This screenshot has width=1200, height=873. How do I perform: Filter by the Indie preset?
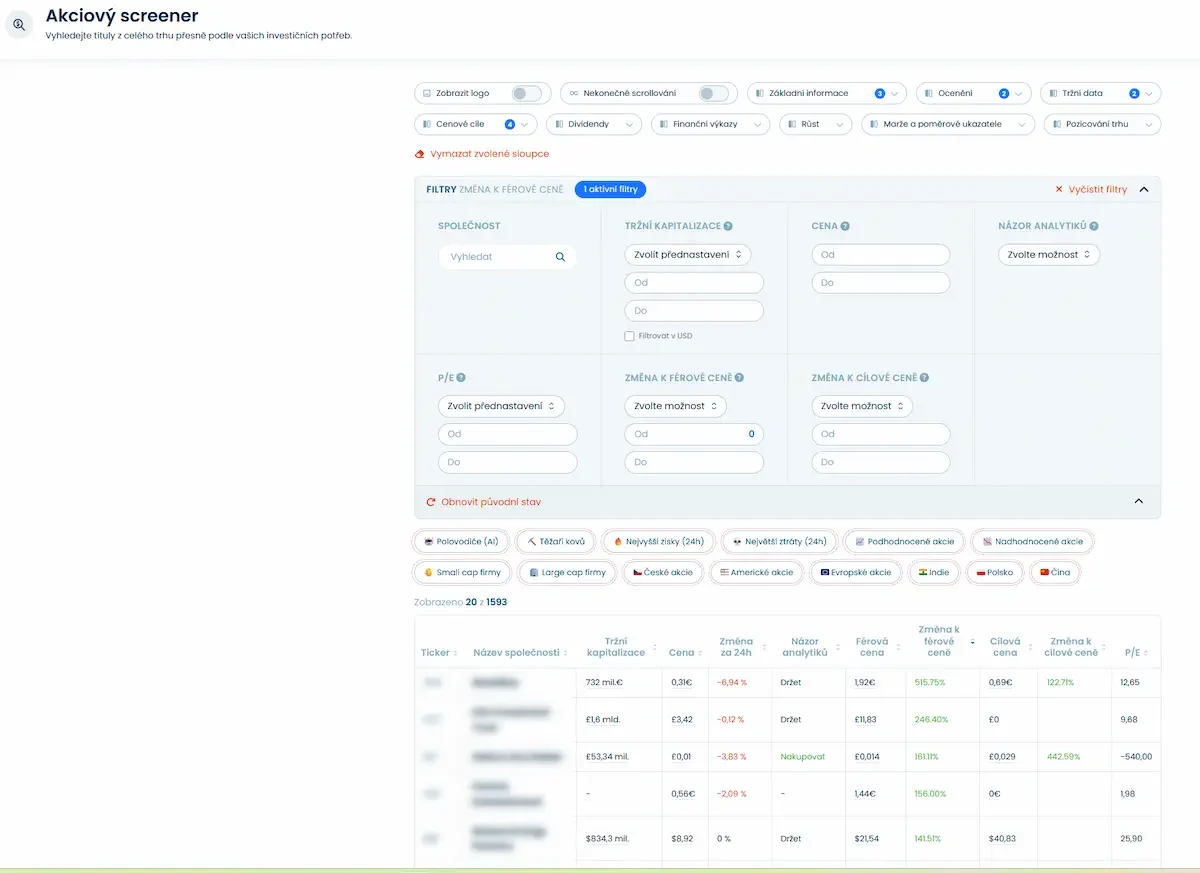[x=934, y=573]
